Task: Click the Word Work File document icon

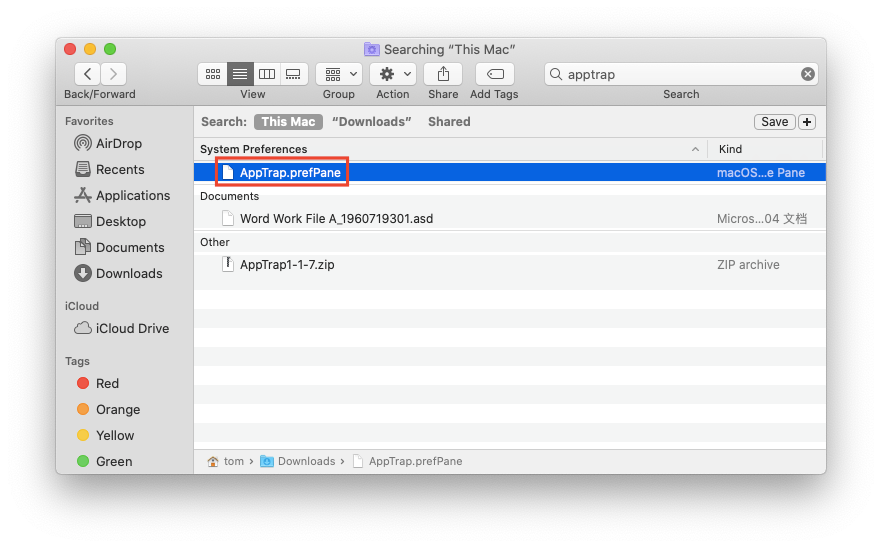Action: click(x=228, y=218)
